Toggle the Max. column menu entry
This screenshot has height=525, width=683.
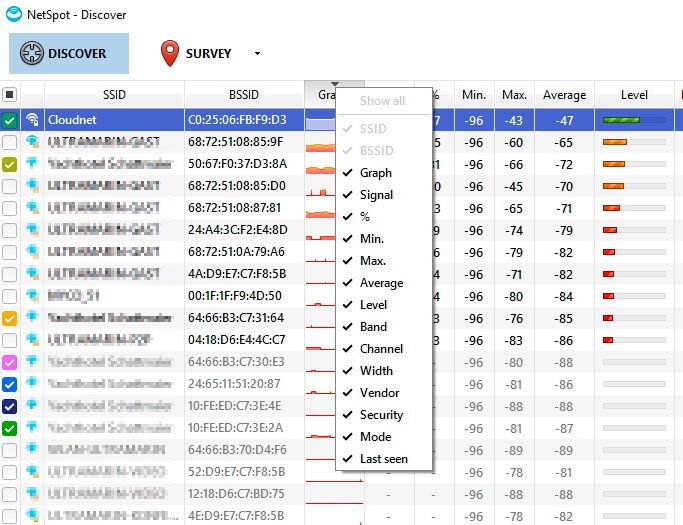[384, 261]
